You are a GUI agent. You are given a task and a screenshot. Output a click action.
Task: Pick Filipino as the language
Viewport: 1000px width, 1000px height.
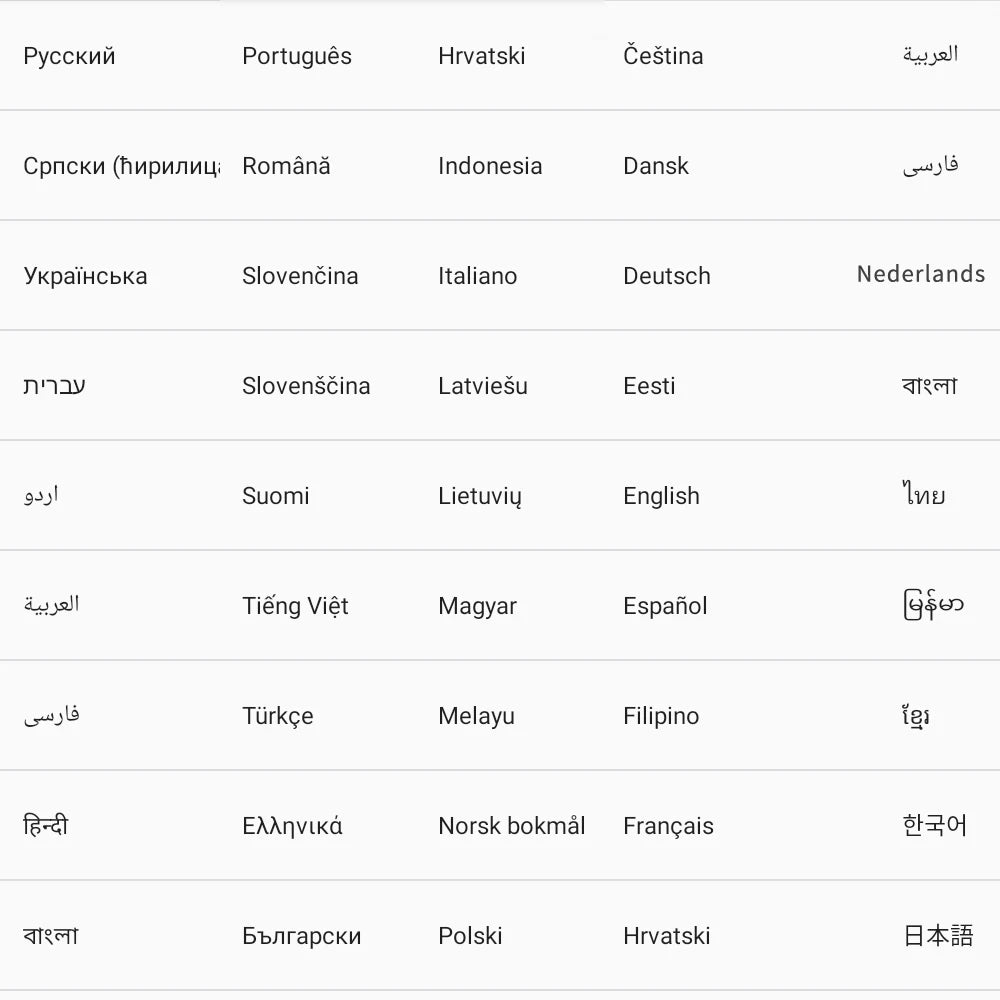[x=661, y=716]
